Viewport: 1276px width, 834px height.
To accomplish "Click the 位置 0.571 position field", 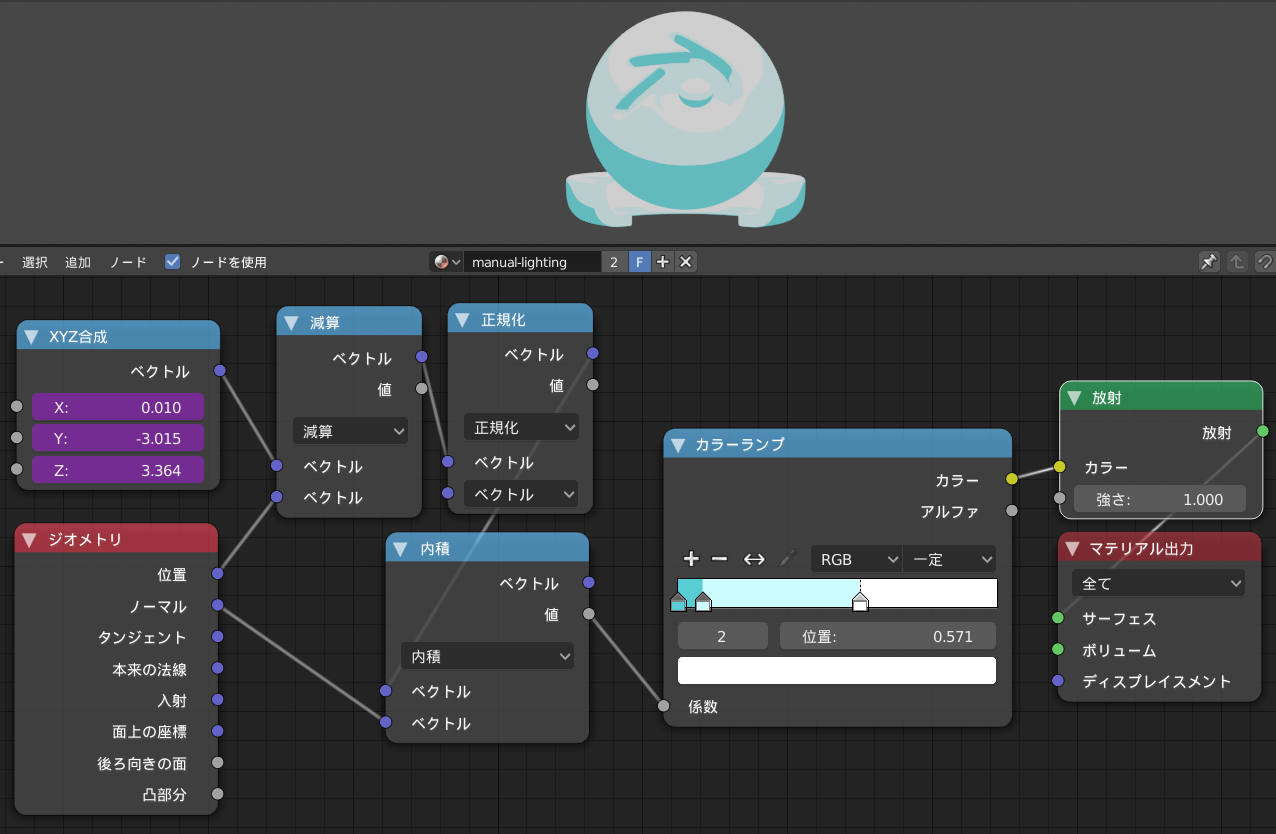I will click(887, 636).
